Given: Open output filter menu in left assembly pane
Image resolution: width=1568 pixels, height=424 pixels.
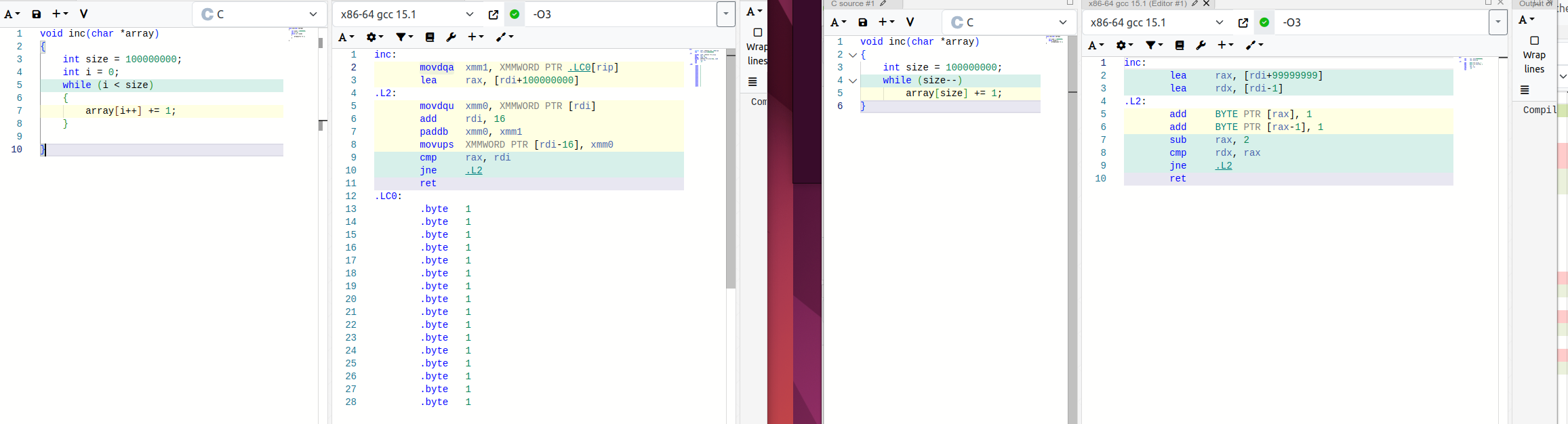Looking at the screenshot, I should (405, 37).
